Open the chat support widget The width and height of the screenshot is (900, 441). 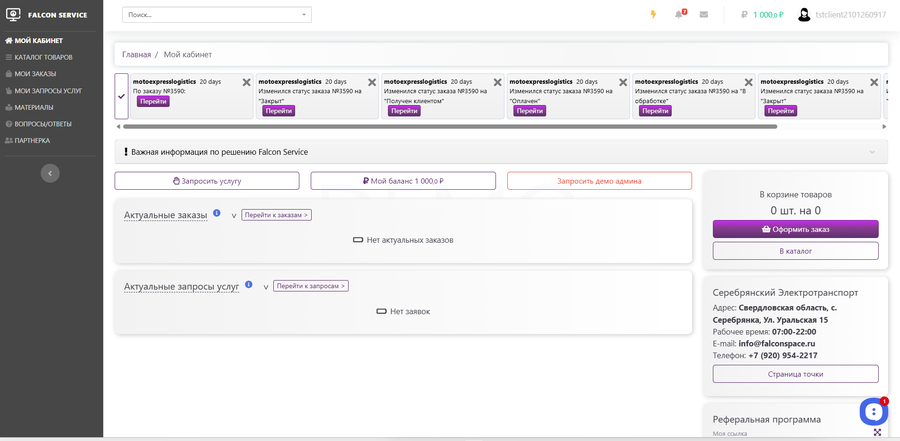(873, 411)
